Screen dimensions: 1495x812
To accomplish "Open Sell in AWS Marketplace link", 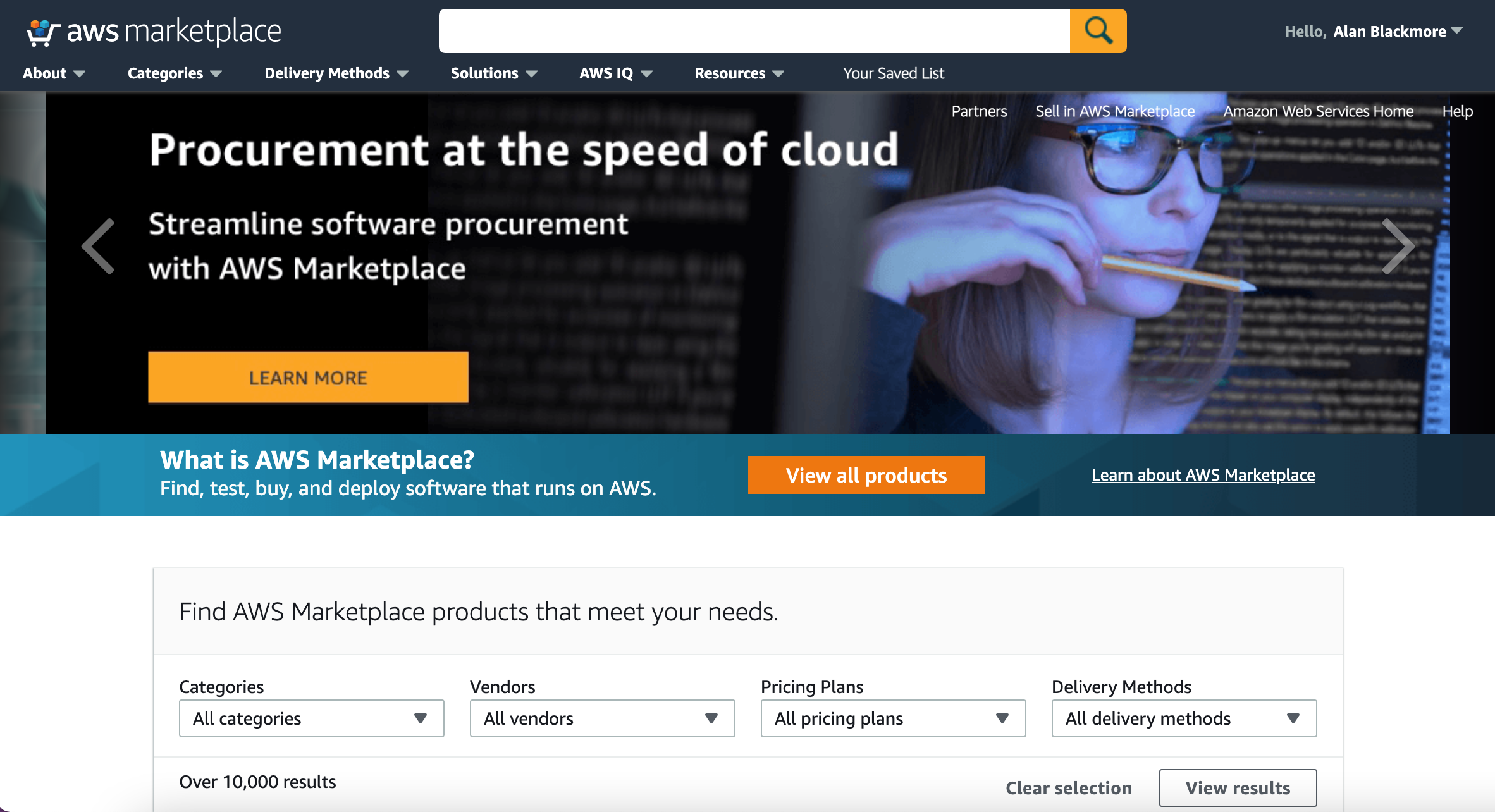I will (1115, 111).
